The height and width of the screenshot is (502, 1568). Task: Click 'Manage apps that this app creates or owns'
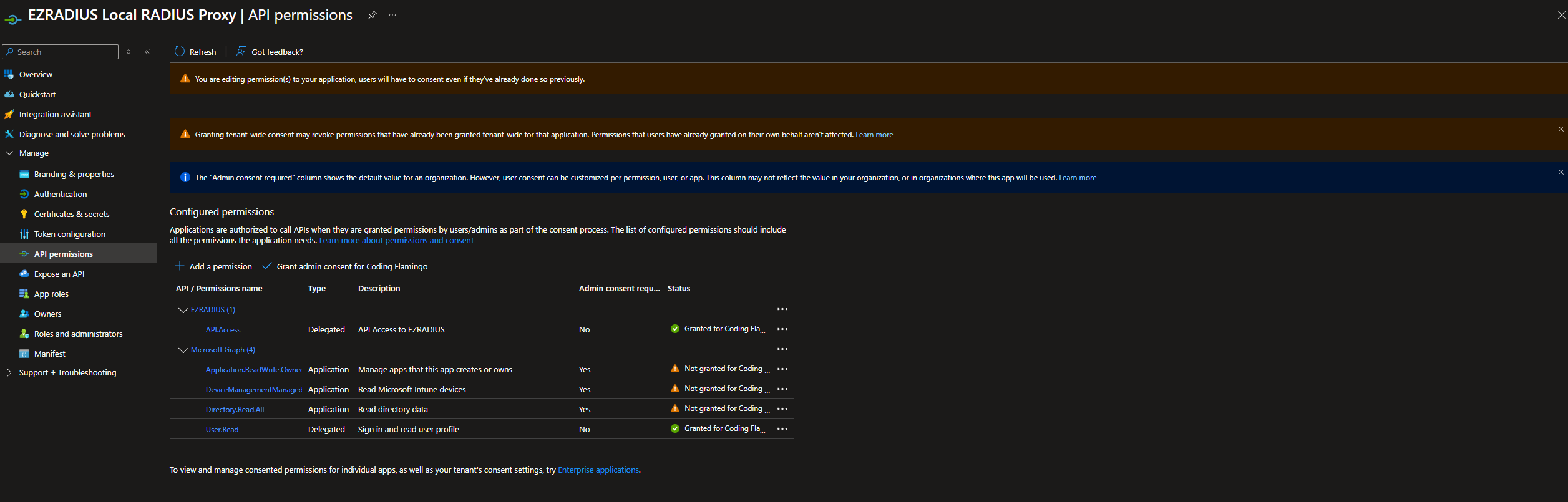click(435, 370)
